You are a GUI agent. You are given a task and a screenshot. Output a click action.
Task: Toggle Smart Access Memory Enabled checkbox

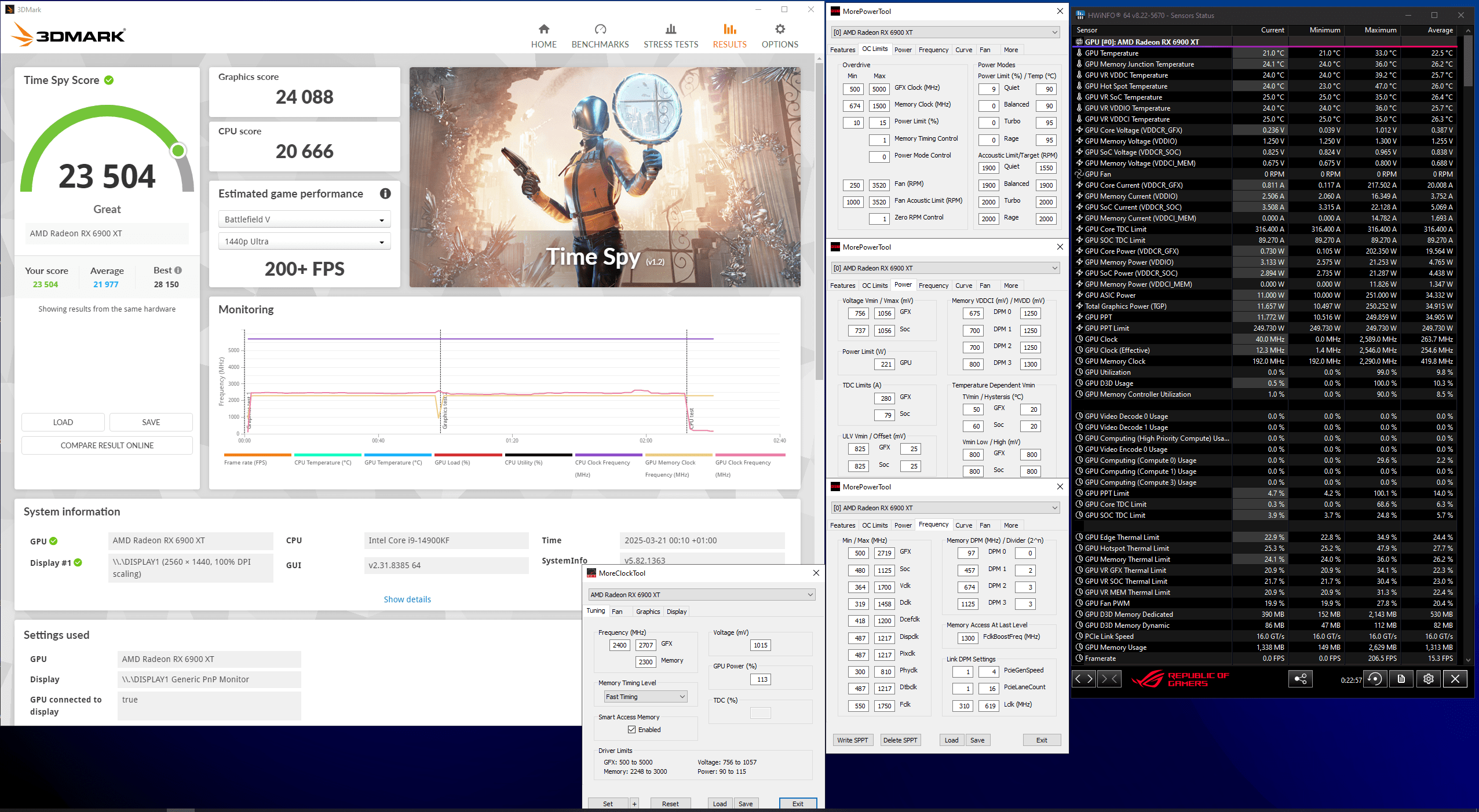point(631,730)
